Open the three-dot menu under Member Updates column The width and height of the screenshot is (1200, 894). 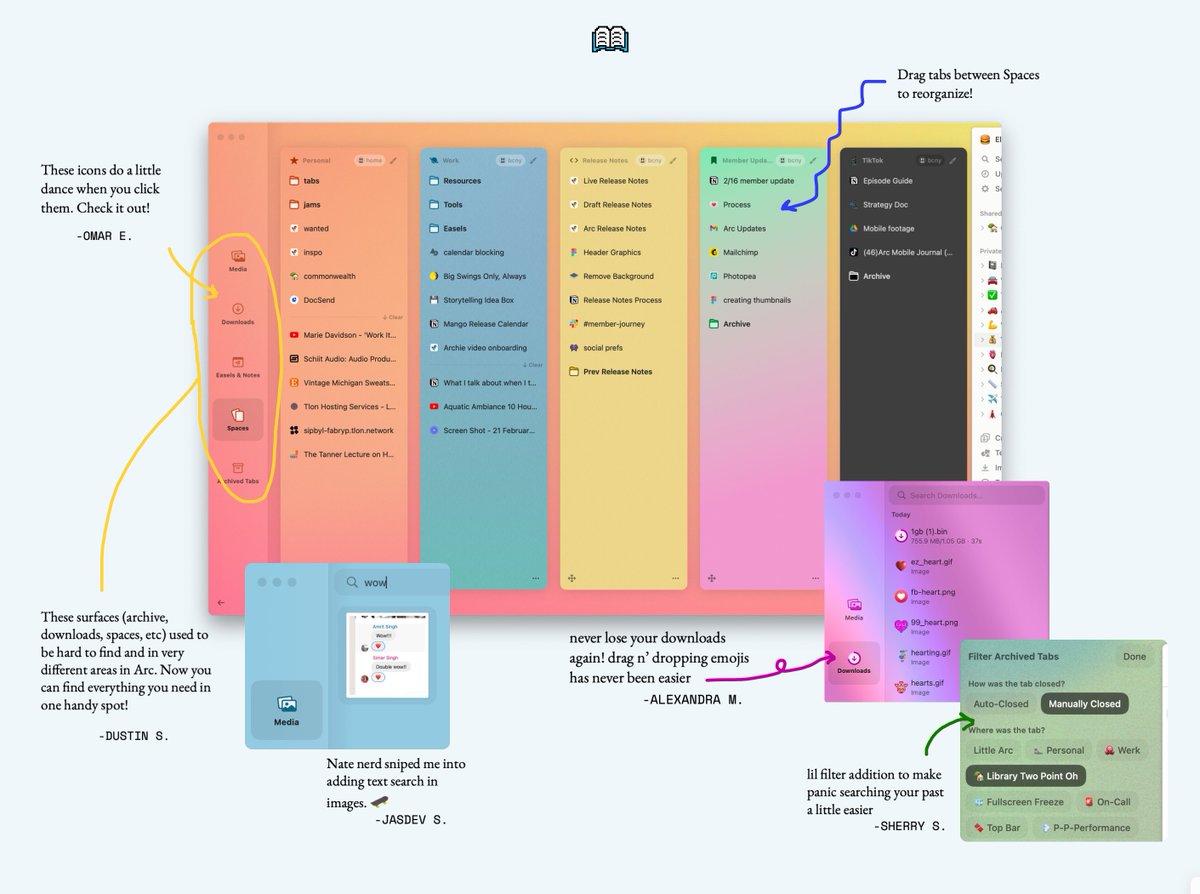pos(815,578)
